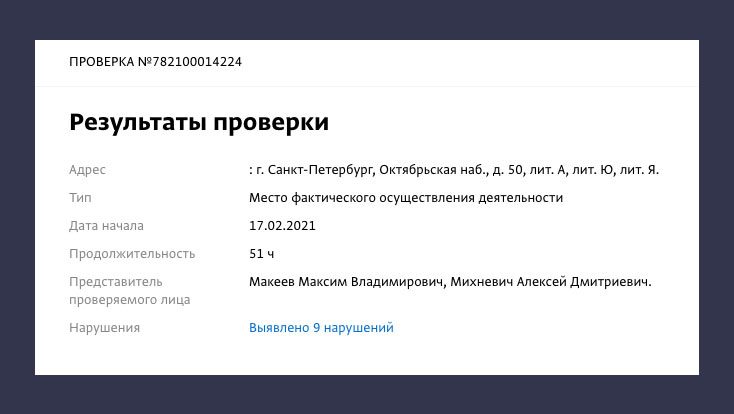The image size is (734, 414).
Task: Click the inspection number 782100014224
Action: 194,62
